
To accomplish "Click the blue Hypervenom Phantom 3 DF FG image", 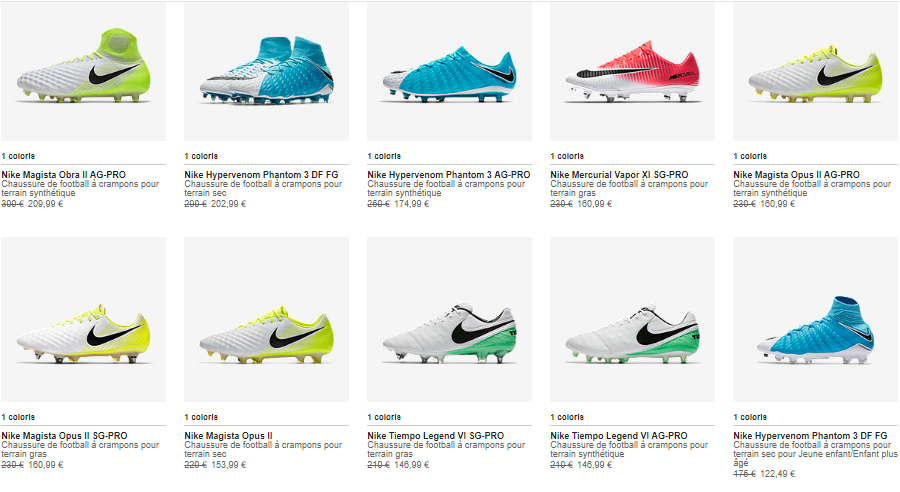I will 266,71.
